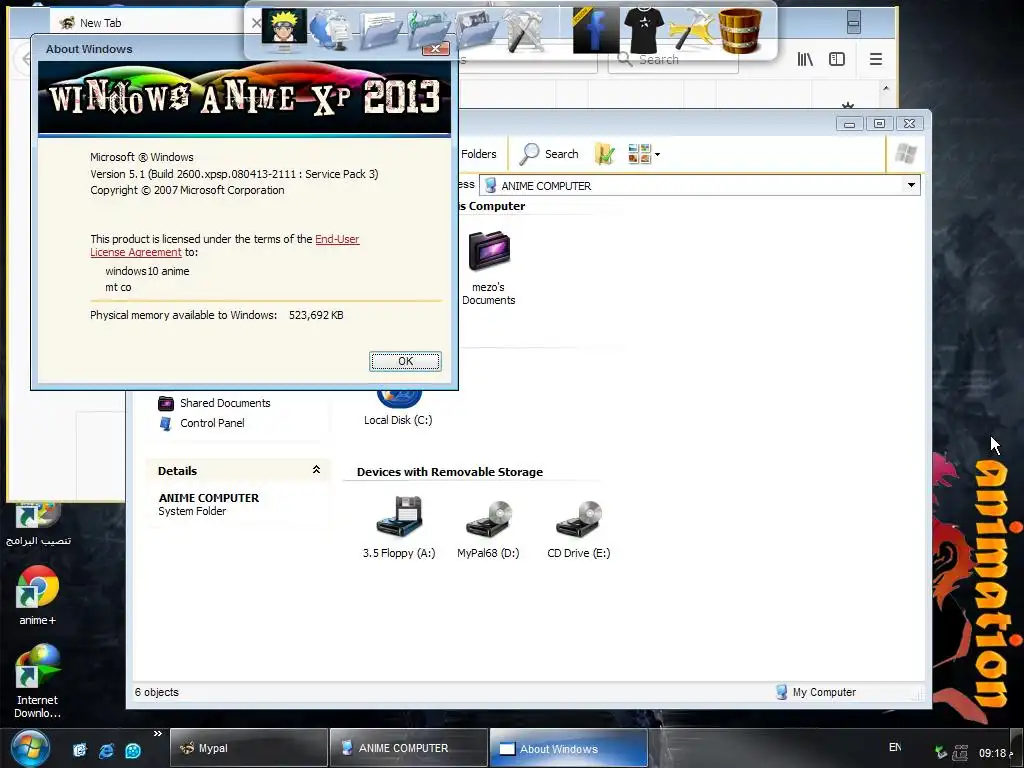Open the Naruto computer dock icon
Screen dimensions: 1024x768
(x=284, y=30)
